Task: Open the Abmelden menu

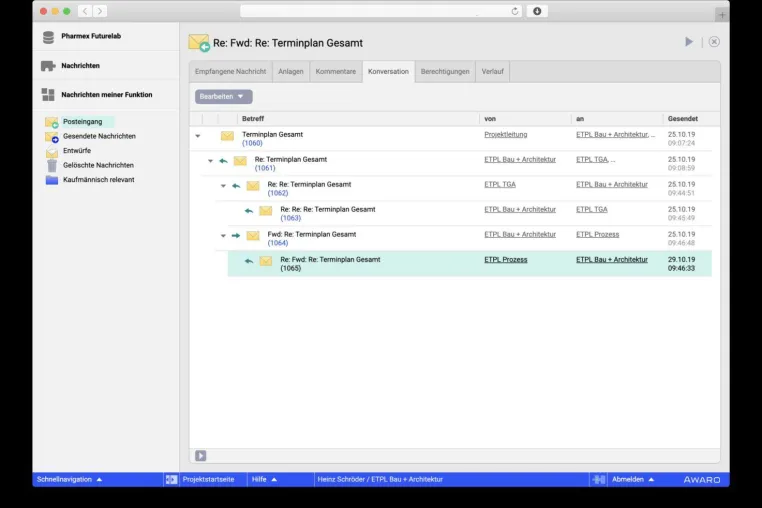Action: (633, 479)
